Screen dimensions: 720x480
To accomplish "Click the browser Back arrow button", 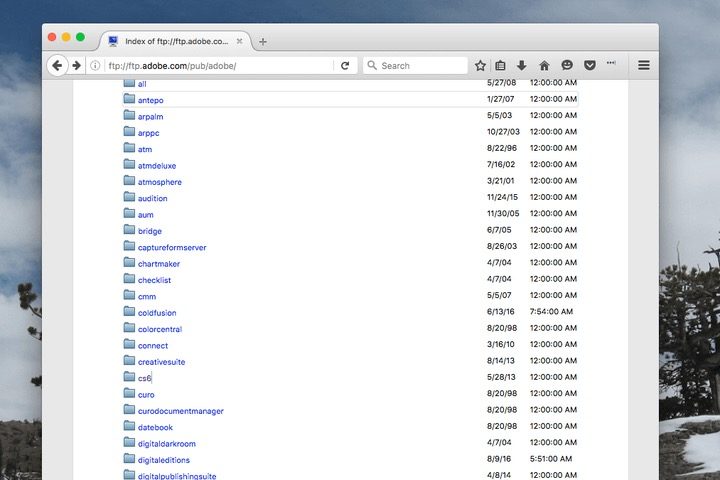I will point(57,65).
